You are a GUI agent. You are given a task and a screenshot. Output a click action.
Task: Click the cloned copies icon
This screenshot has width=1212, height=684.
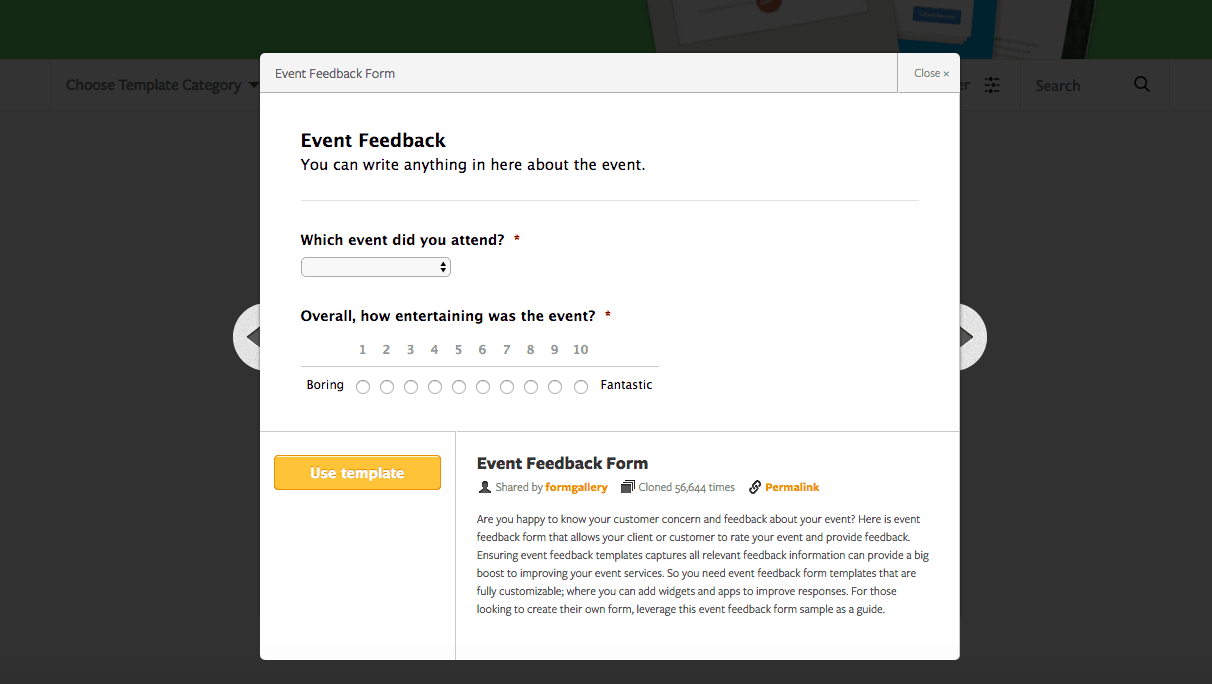(x=628, y=487)
